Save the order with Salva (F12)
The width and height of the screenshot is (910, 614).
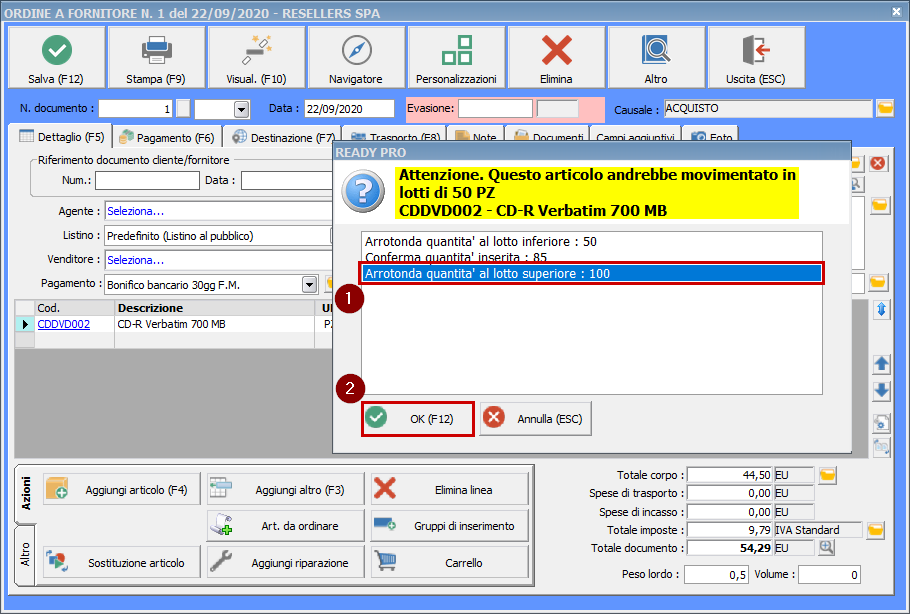coord(56,57)
